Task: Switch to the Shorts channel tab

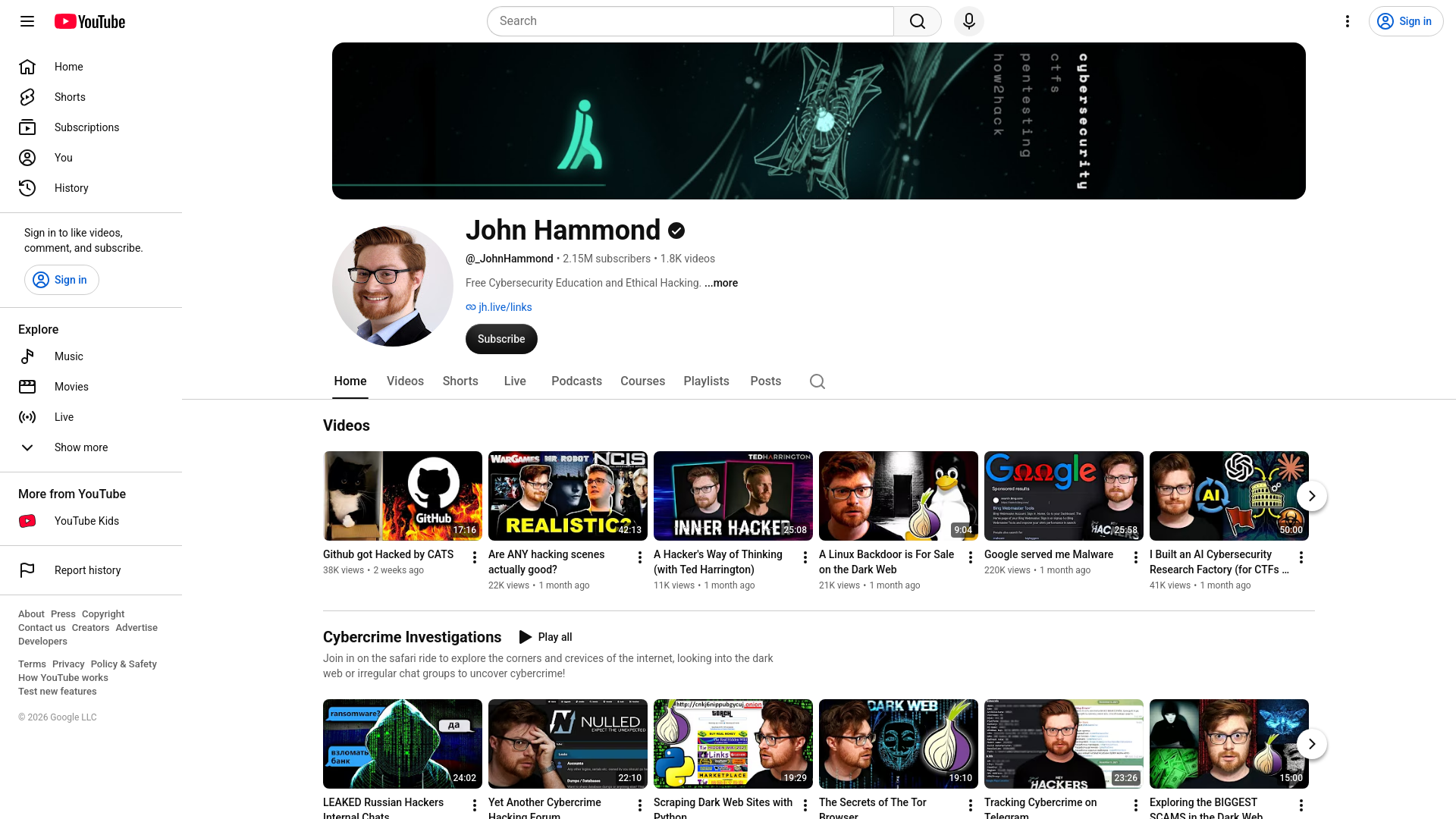Action: click(x=460, y=381)
